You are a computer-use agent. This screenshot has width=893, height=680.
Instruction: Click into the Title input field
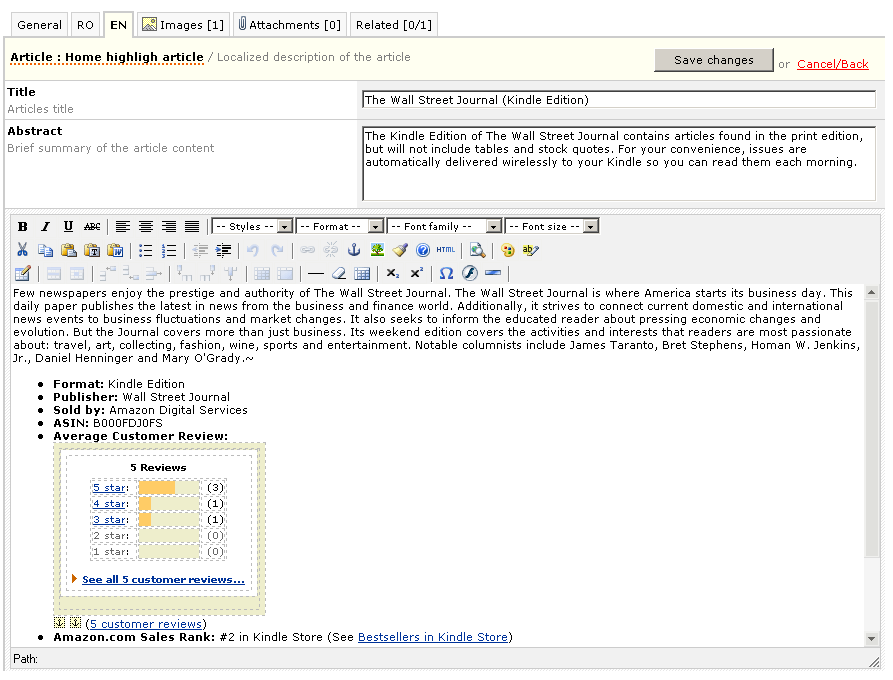pyautogui.click(x=618, y=100)
